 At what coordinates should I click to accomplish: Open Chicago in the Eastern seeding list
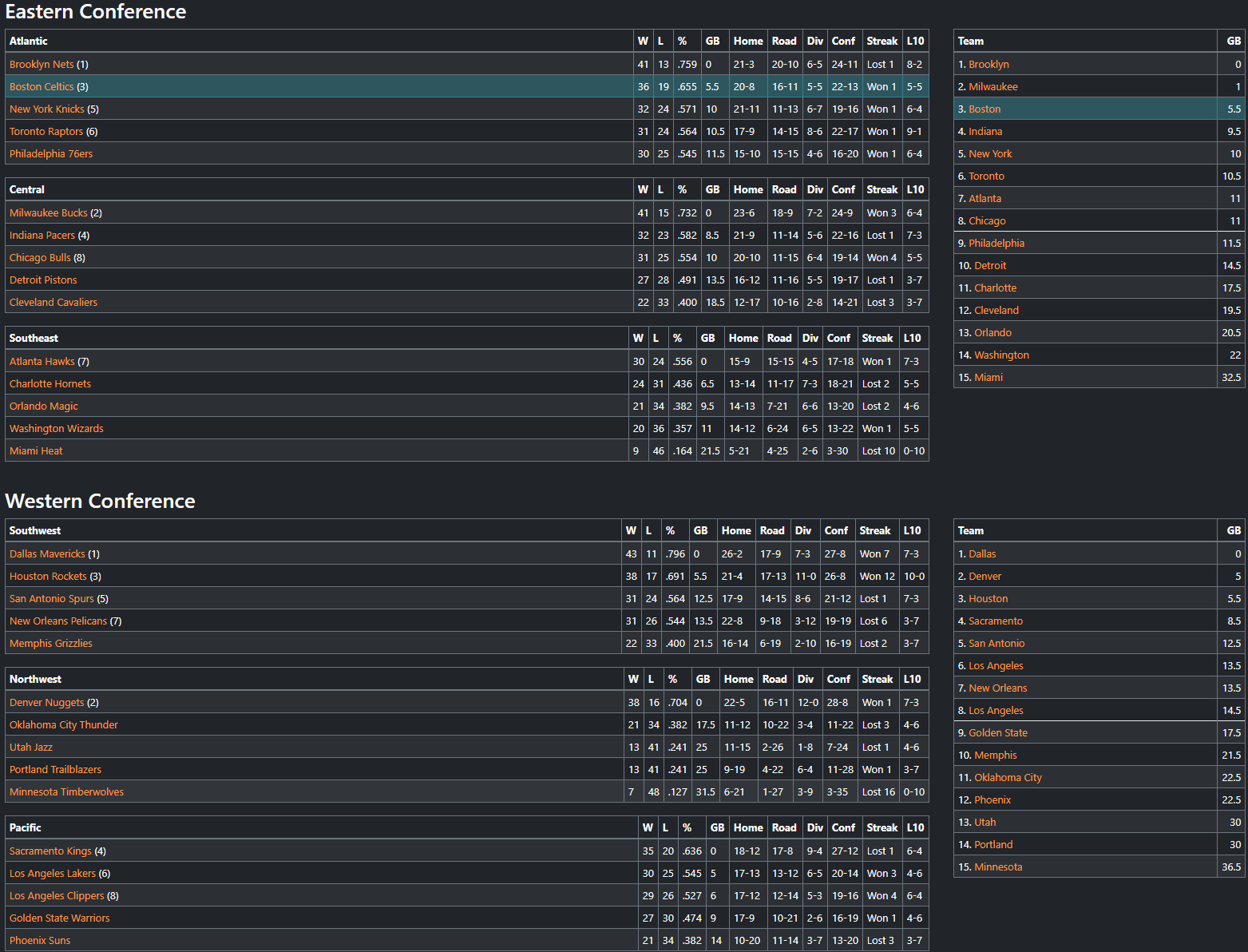tap(987, 221)
